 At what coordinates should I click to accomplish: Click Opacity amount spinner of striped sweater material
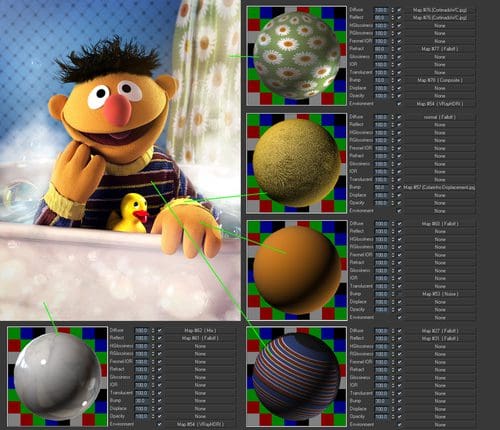coord(392,417)
